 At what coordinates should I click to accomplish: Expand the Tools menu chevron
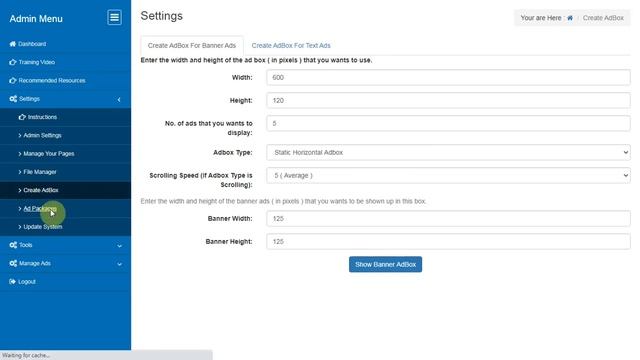coord(119,246)
